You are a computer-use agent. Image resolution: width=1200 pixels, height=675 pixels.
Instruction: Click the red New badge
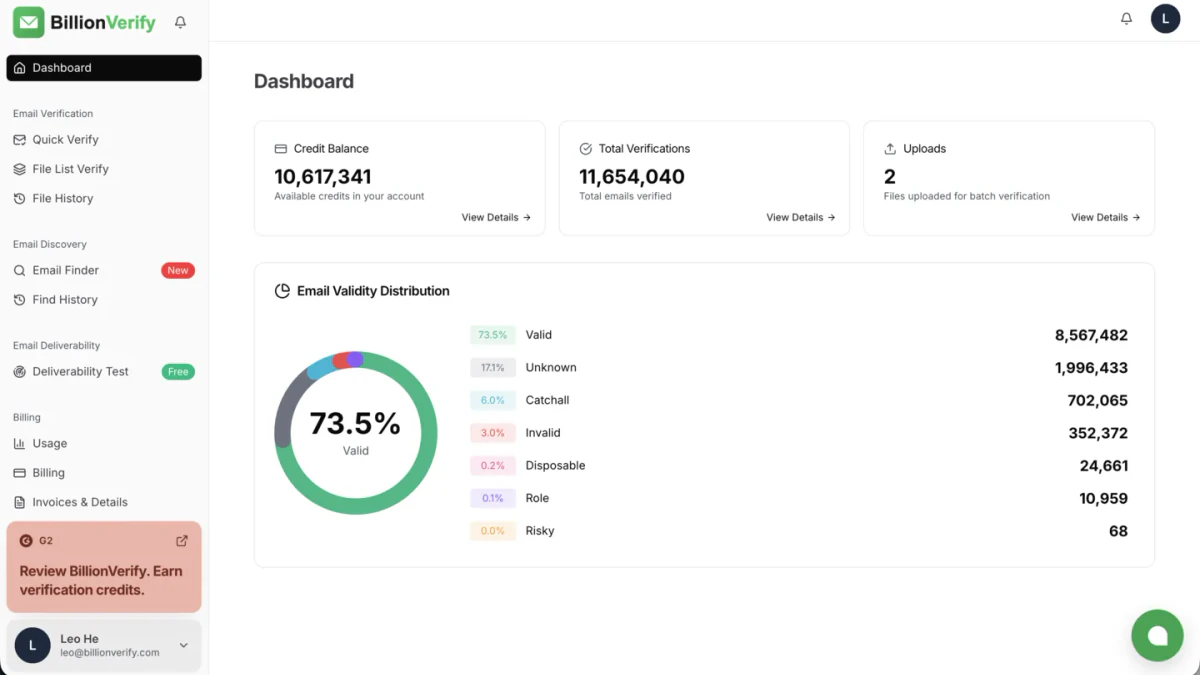178,270
